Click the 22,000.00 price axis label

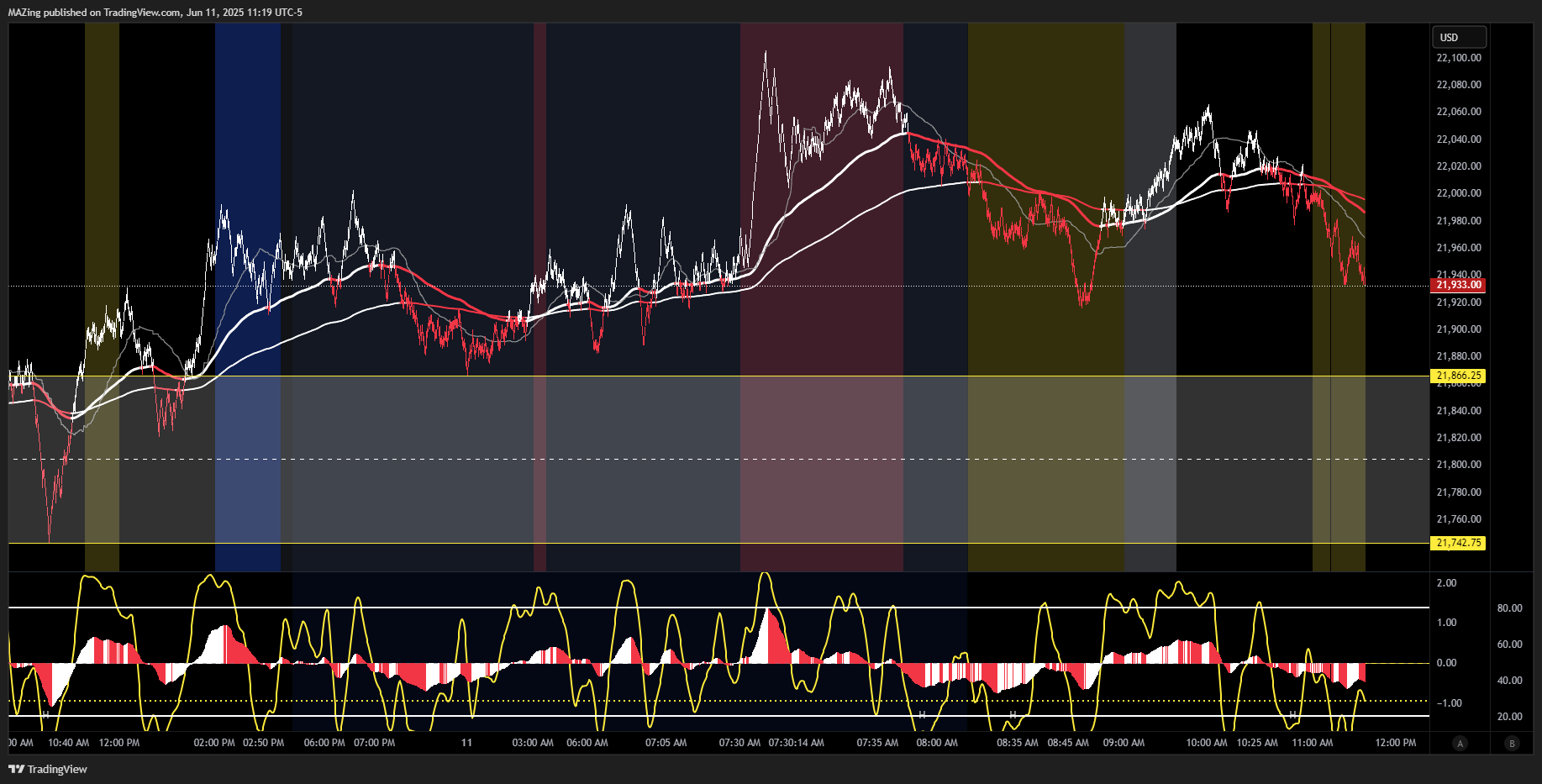tap(1459, 193)
